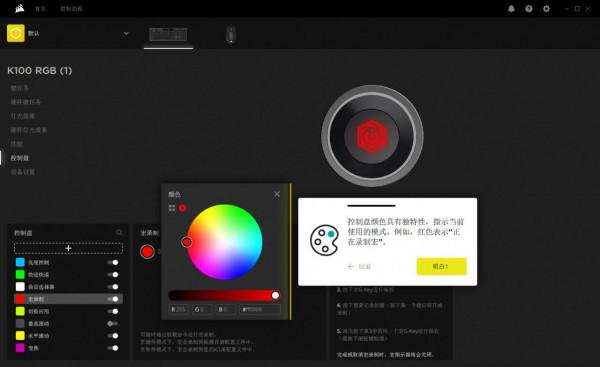This screenshot has width=600, height=367.
Task: Select the keyboard device thumbnail
Action: 168,34
